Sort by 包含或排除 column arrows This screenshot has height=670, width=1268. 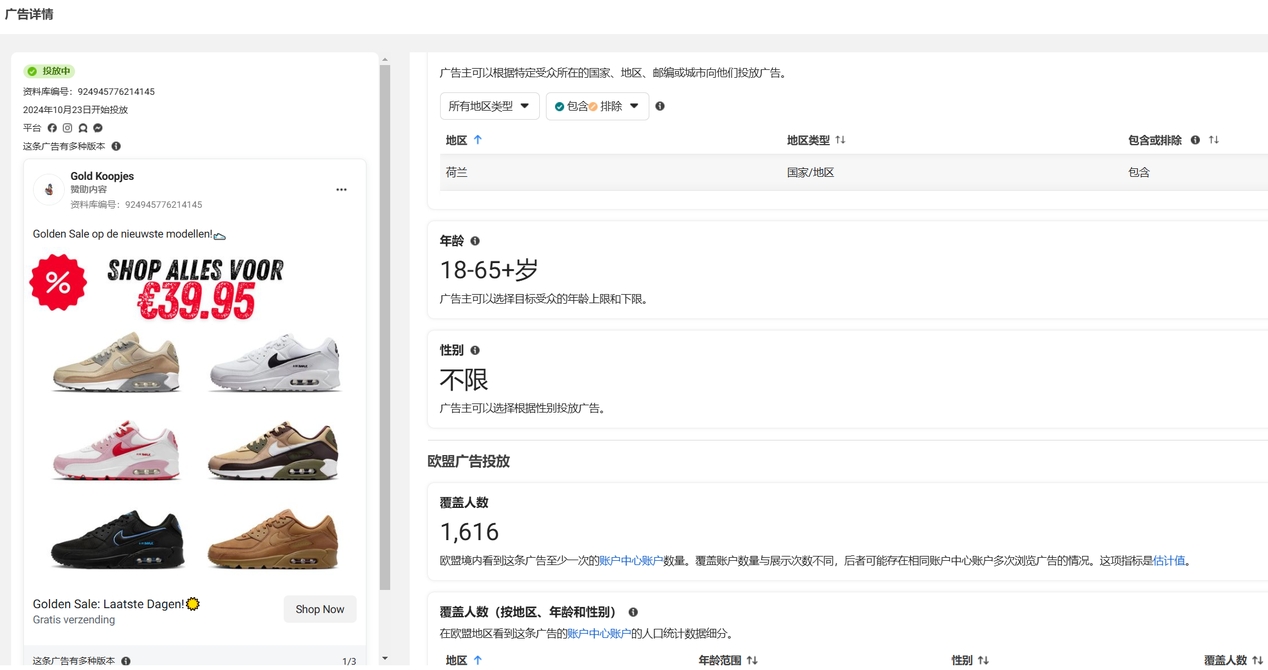point(1214,140)
